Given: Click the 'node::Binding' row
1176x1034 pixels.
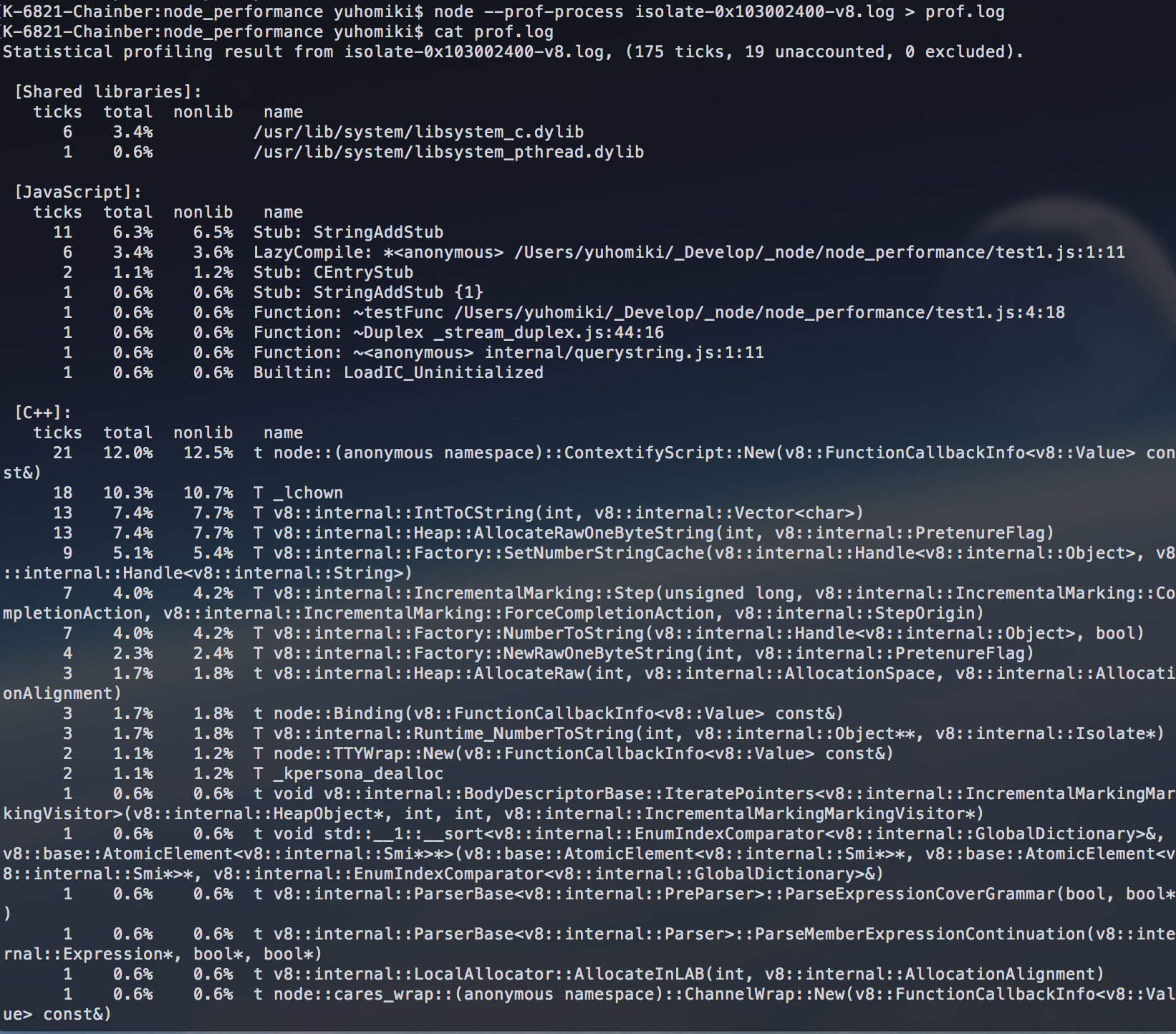Looking at the screenshot, I should coord(453,714).
